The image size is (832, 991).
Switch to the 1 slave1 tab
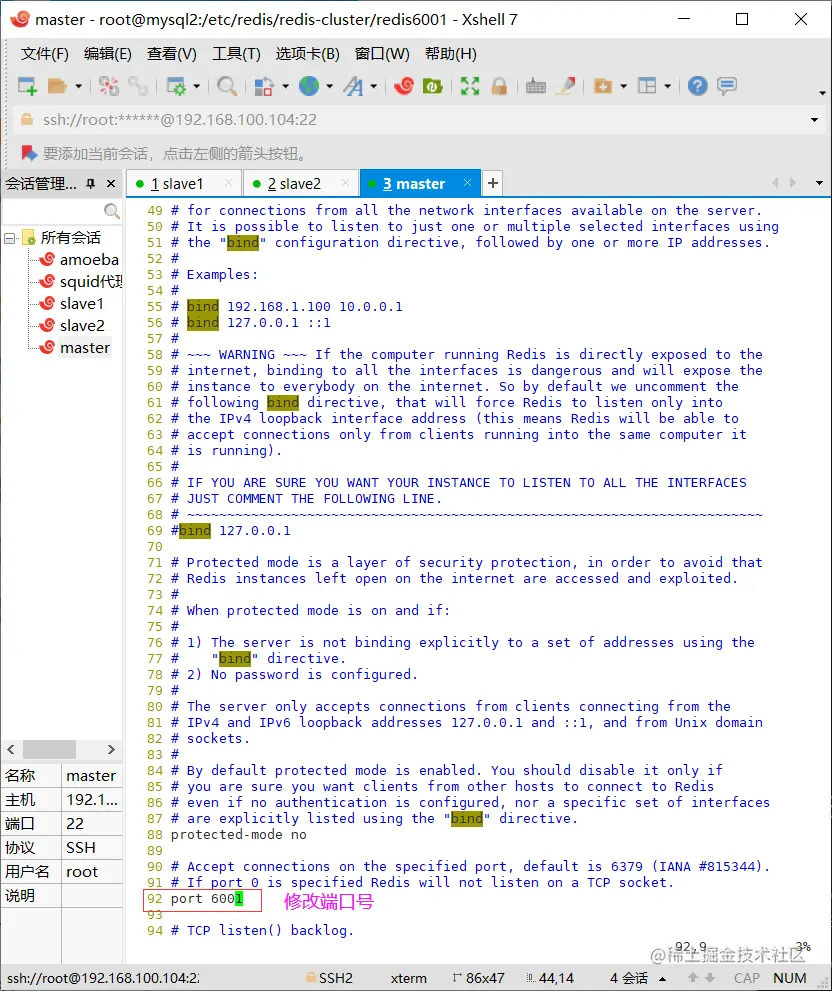tap(183, 183)
